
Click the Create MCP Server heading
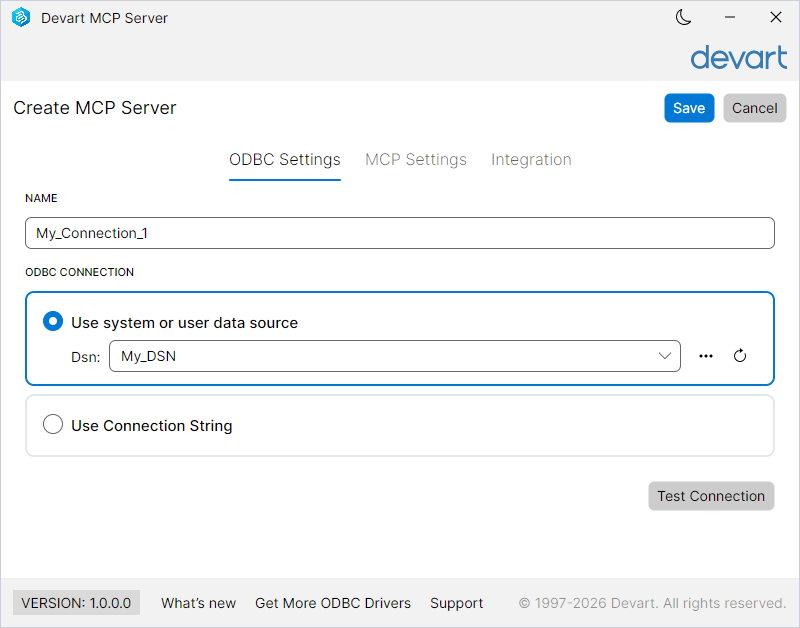click(x=95, y=108)
